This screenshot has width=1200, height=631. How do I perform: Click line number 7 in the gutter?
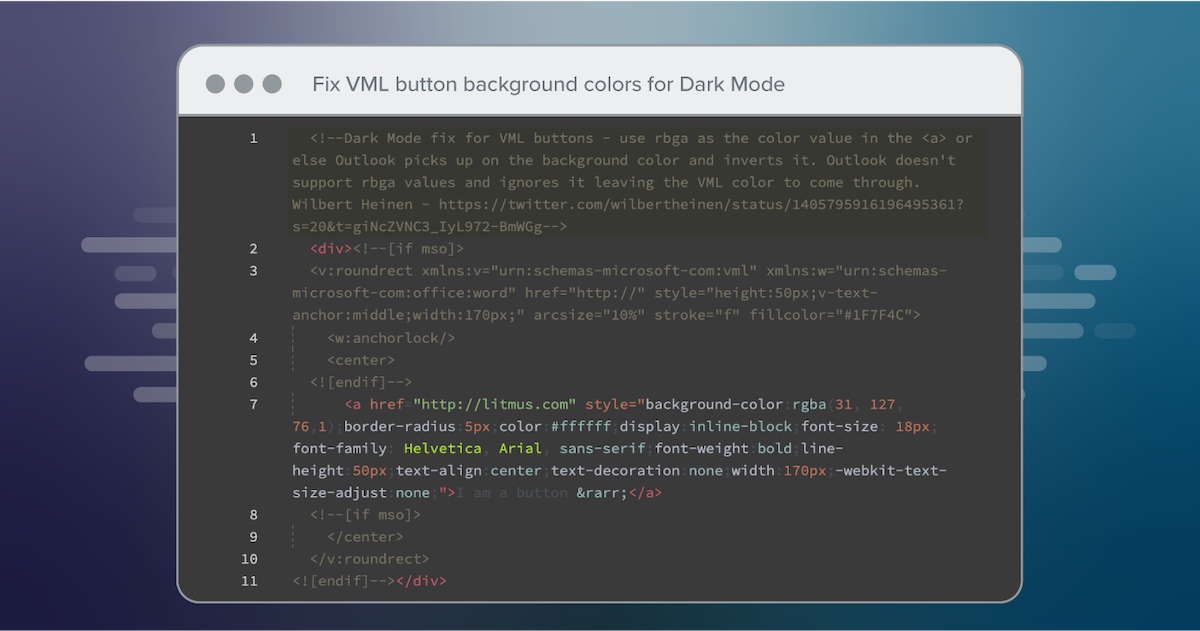253,404
